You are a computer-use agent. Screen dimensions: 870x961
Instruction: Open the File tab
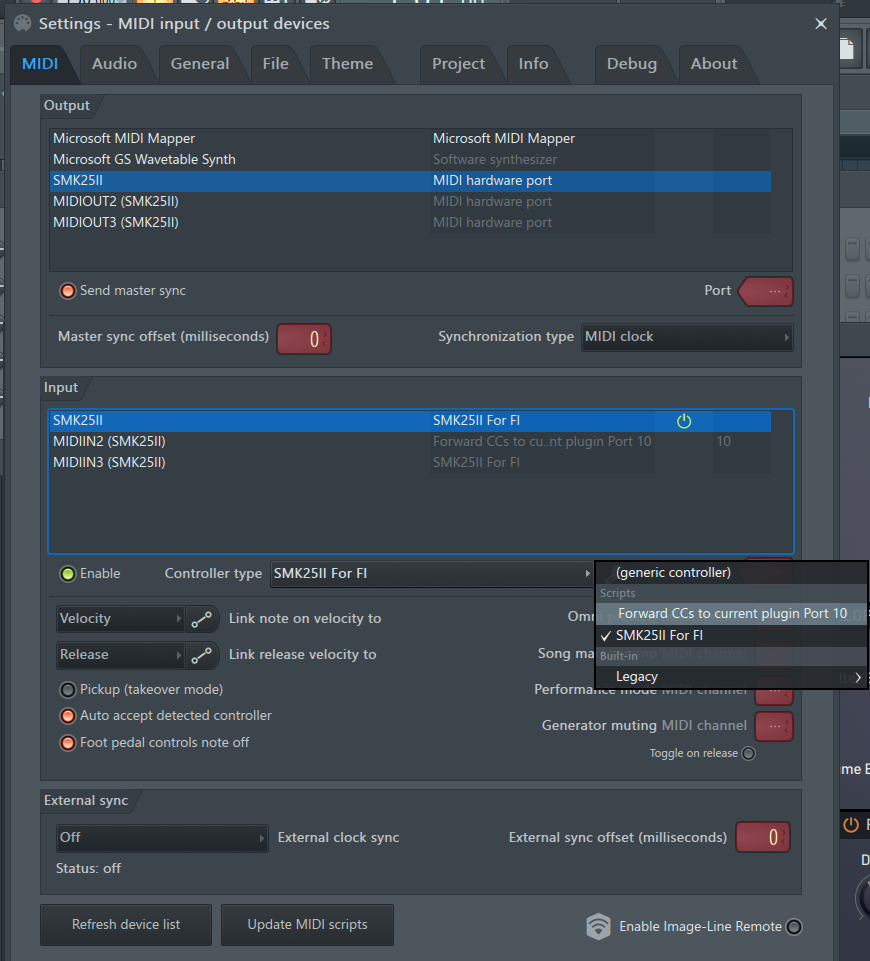pyautogui.click(x=276, y=64)
